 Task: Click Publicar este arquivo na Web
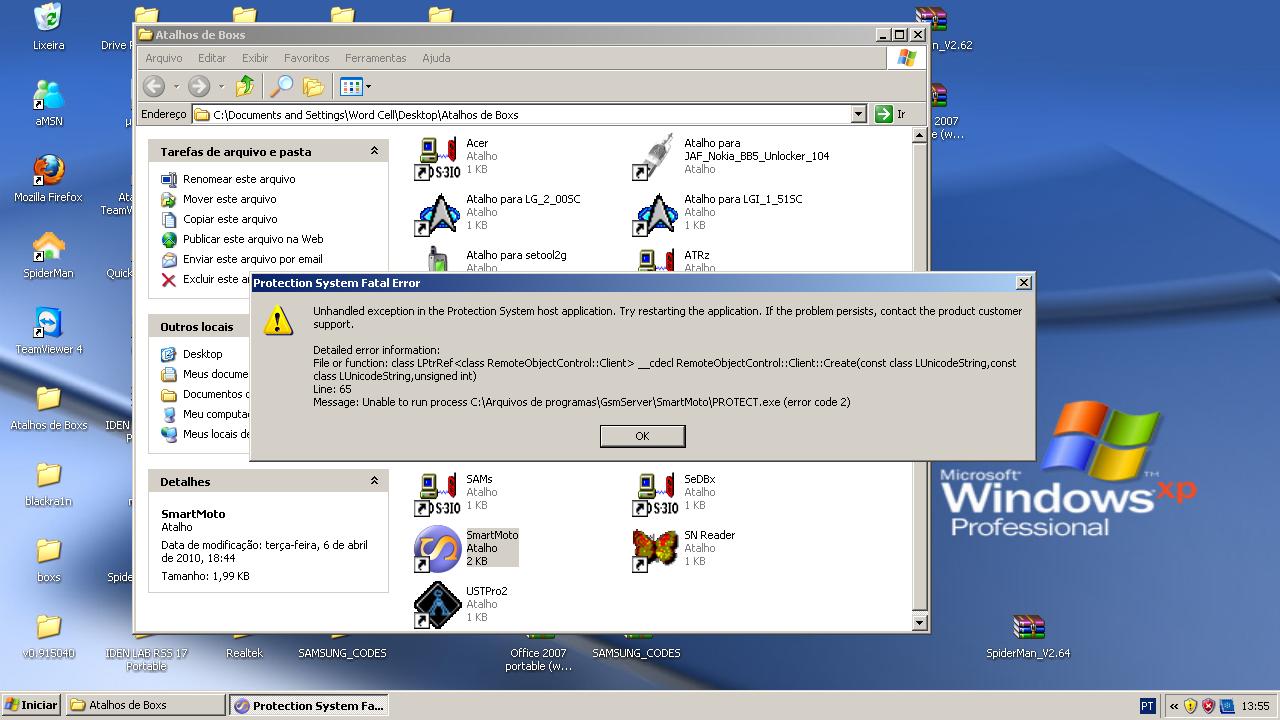[253, 239]
